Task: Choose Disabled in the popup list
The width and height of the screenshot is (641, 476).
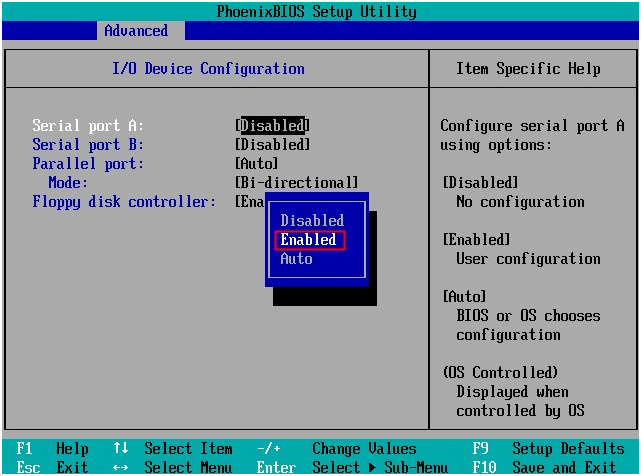Action: 312,220
